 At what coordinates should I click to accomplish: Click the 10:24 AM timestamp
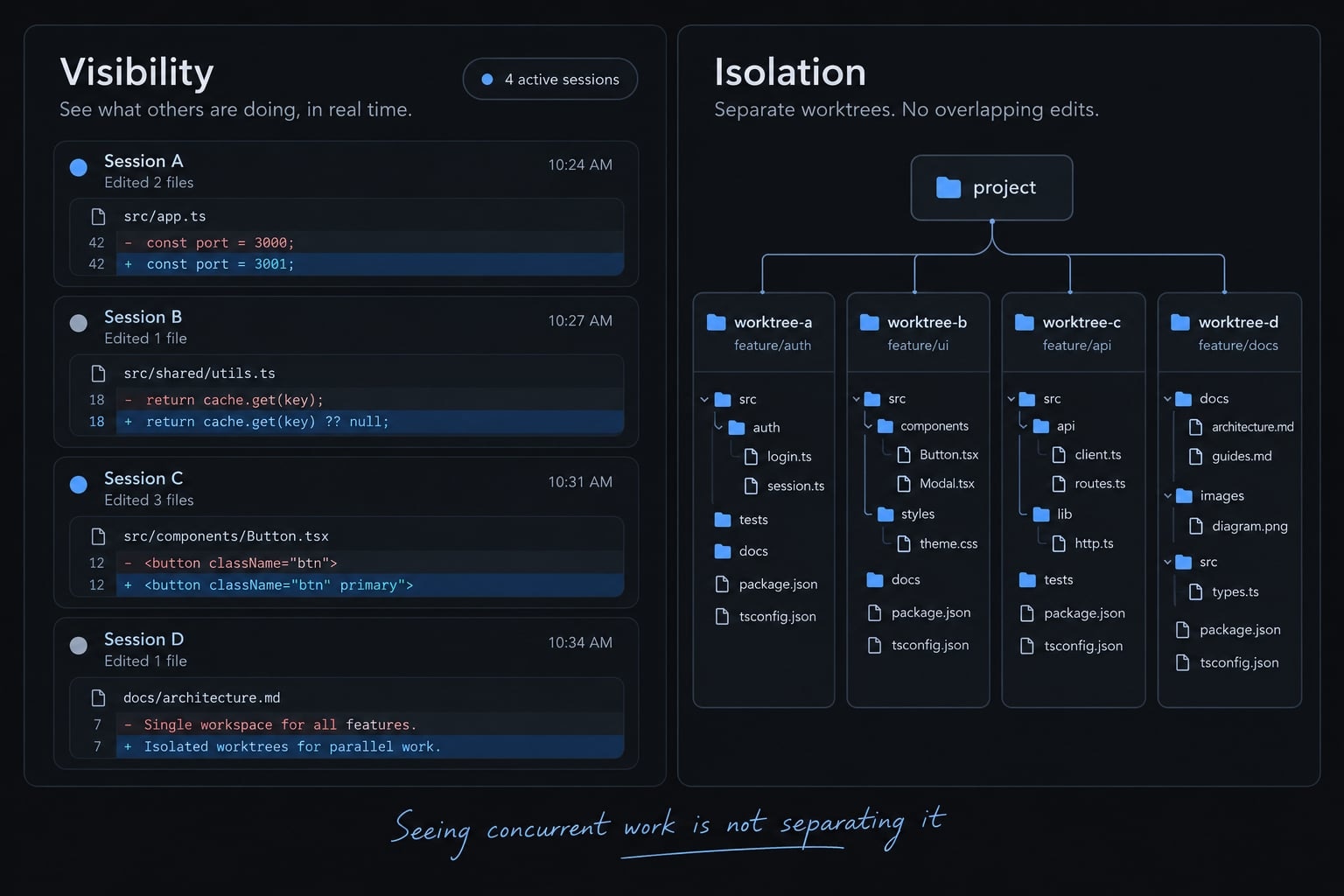click(580, 164)
